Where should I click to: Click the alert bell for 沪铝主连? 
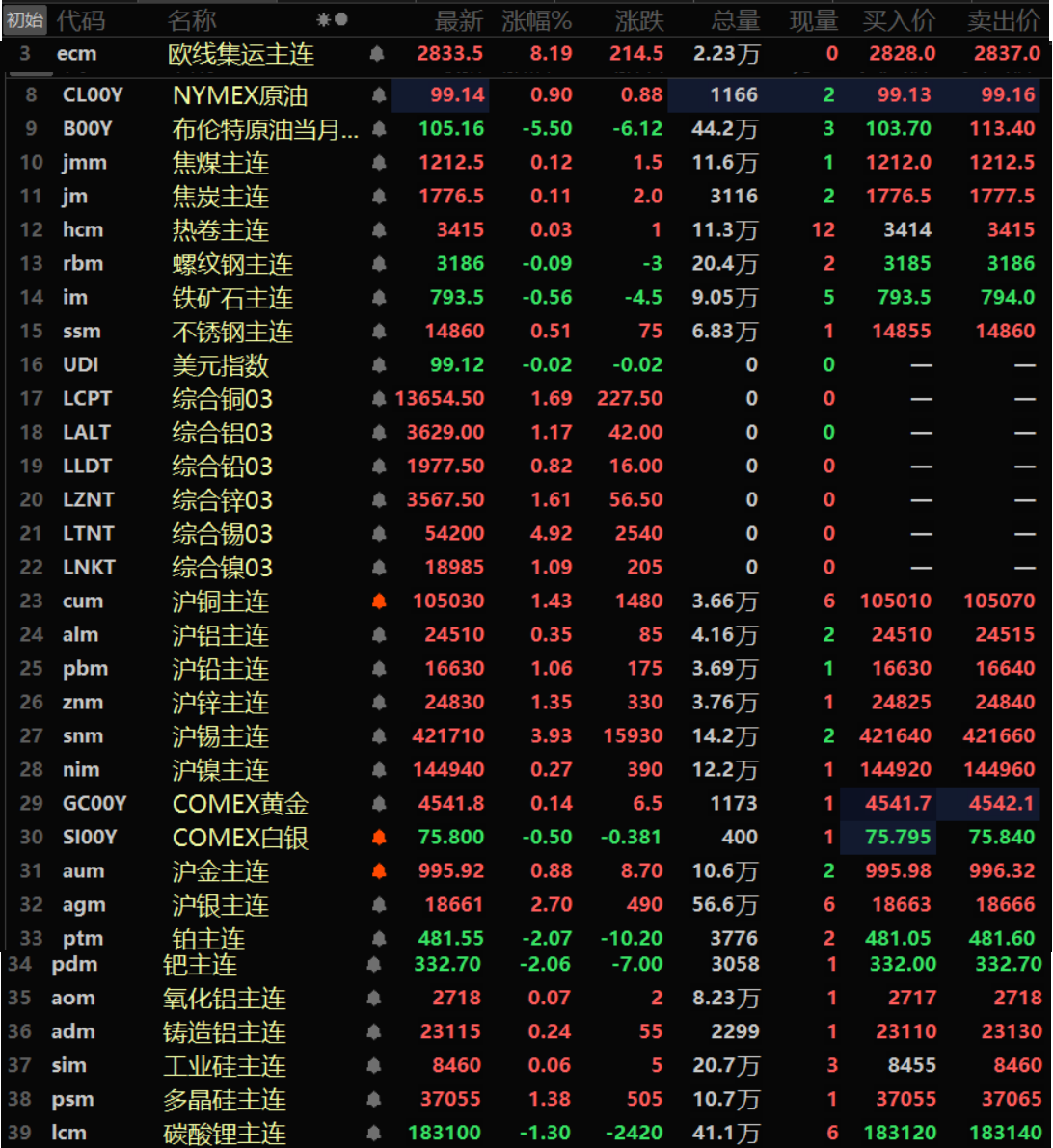(x=379, y=635)
